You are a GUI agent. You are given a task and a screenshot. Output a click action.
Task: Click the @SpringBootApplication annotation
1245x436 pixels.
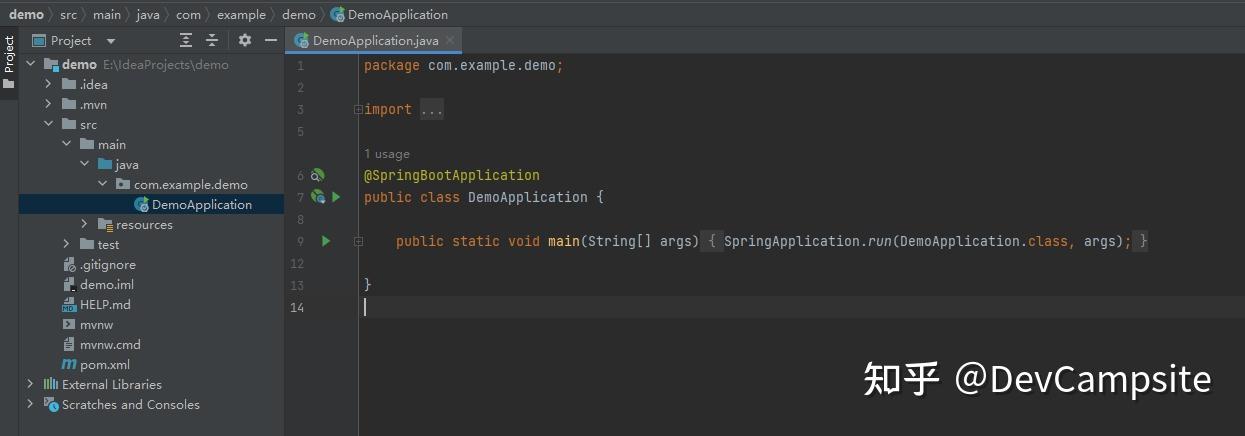(452, 175)
